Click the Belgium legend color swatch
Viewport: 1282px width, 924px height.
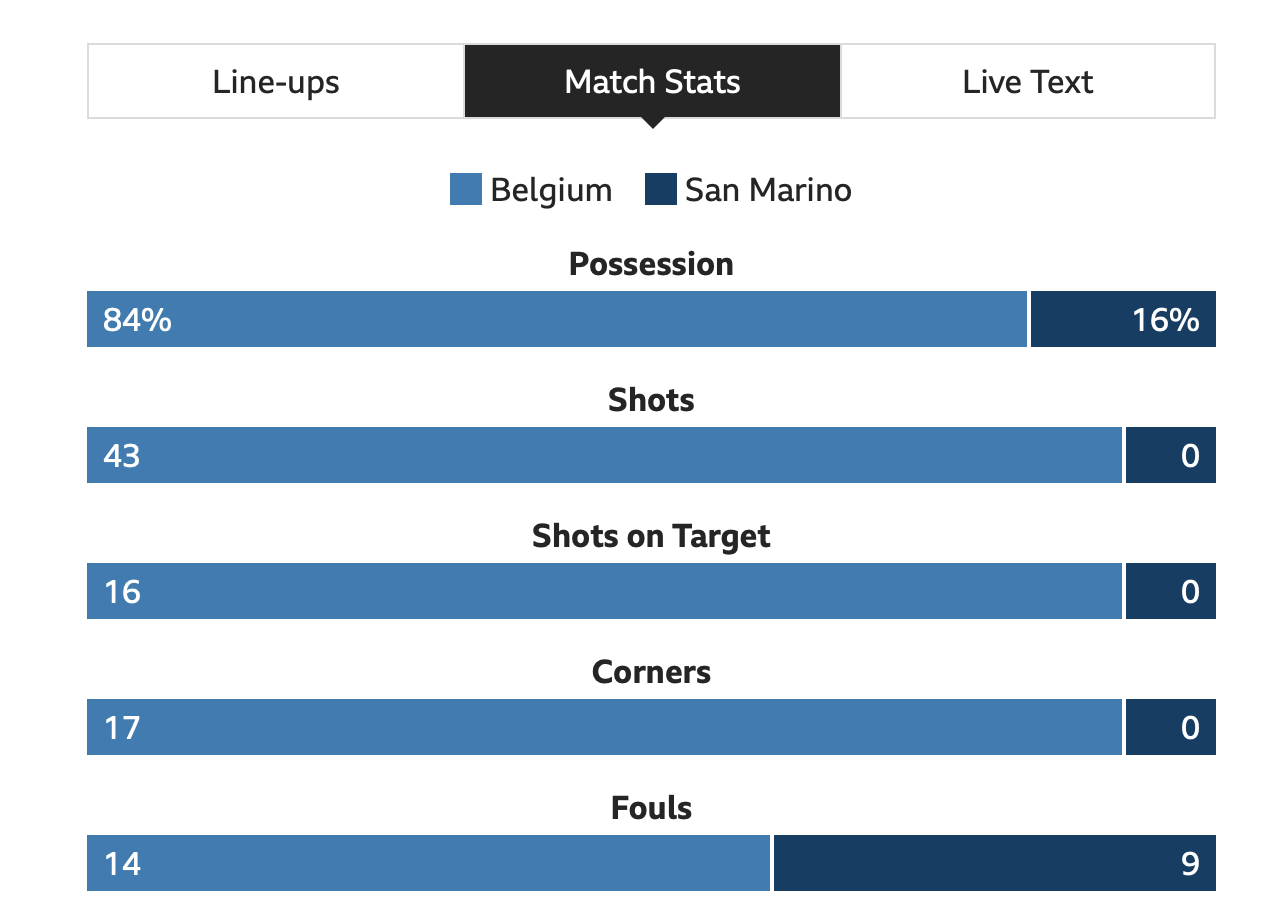click(466, 189)
